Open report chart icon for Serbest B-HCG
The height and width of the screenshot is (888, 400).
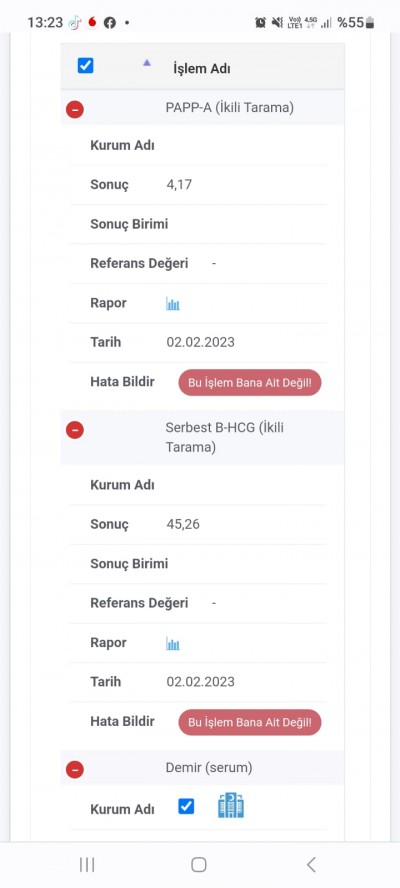[x=173, y=644]
